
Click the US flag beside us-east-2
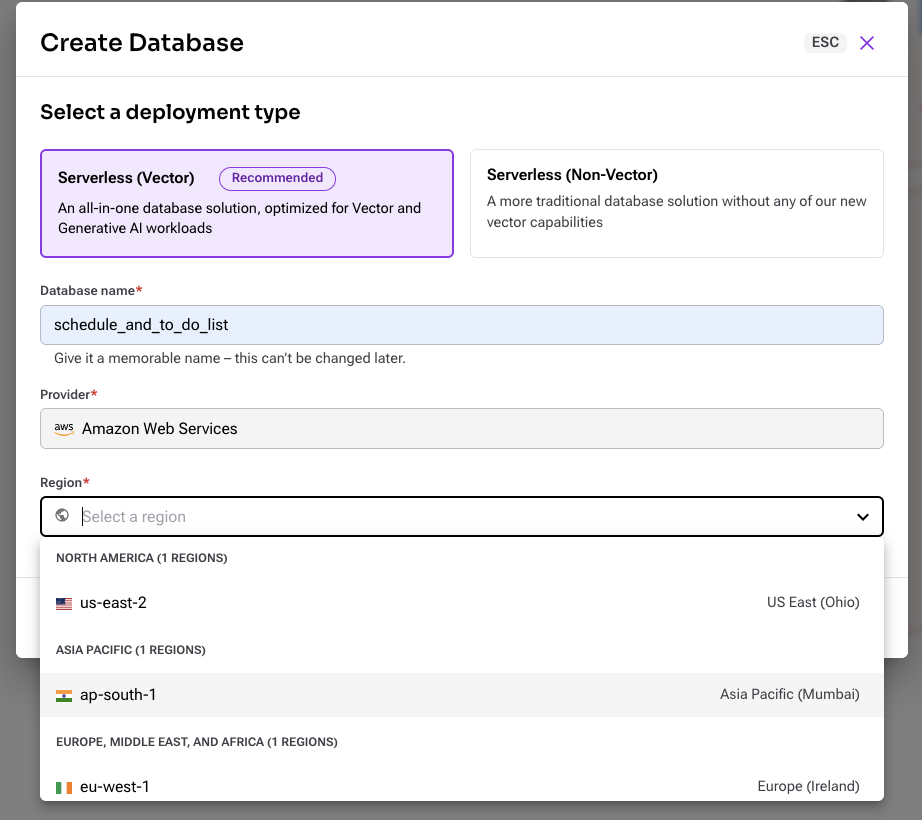point(64,603)
